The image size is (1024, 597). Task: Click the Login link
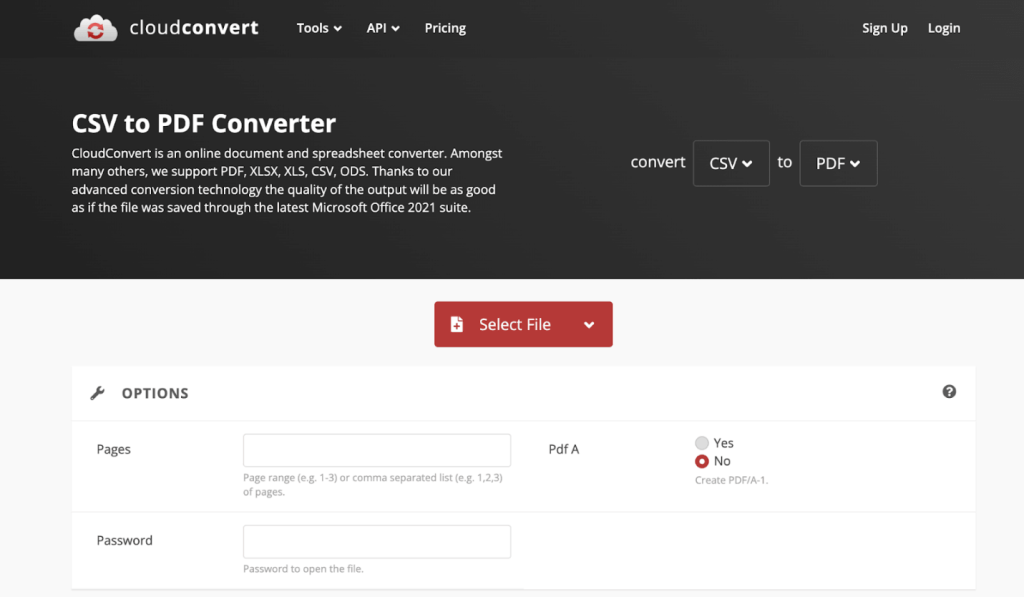pyautogui.click(x=943, y=28)
